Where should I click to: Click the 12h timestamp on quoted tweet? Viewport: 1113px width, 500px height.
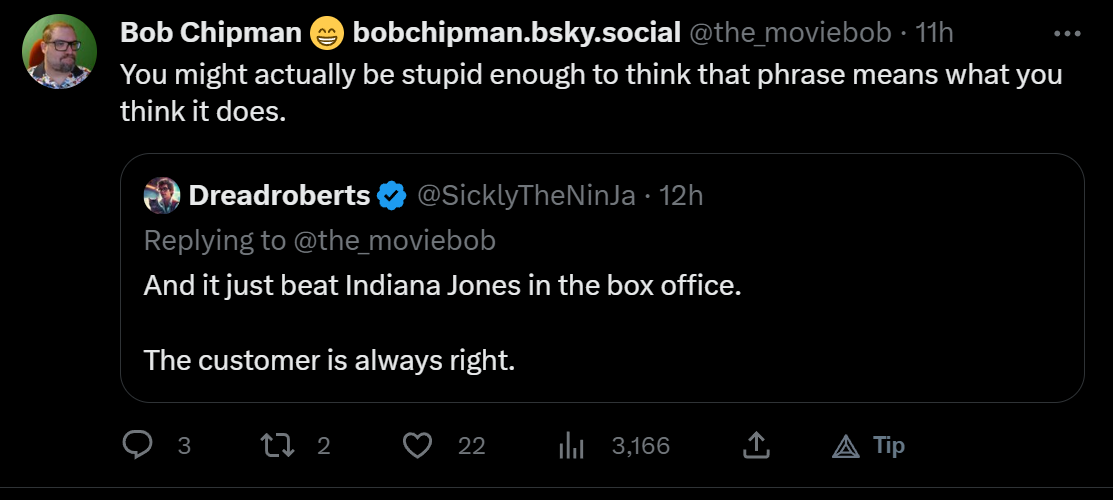pyautogui.click(x=682, y=196)
